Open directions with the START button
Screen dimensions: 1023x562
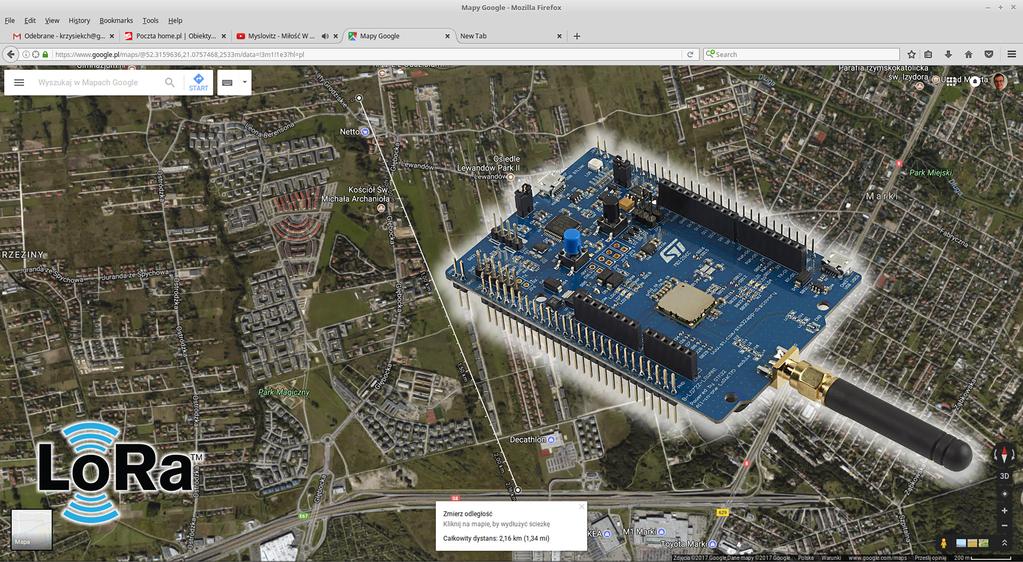tap(198, 83)
